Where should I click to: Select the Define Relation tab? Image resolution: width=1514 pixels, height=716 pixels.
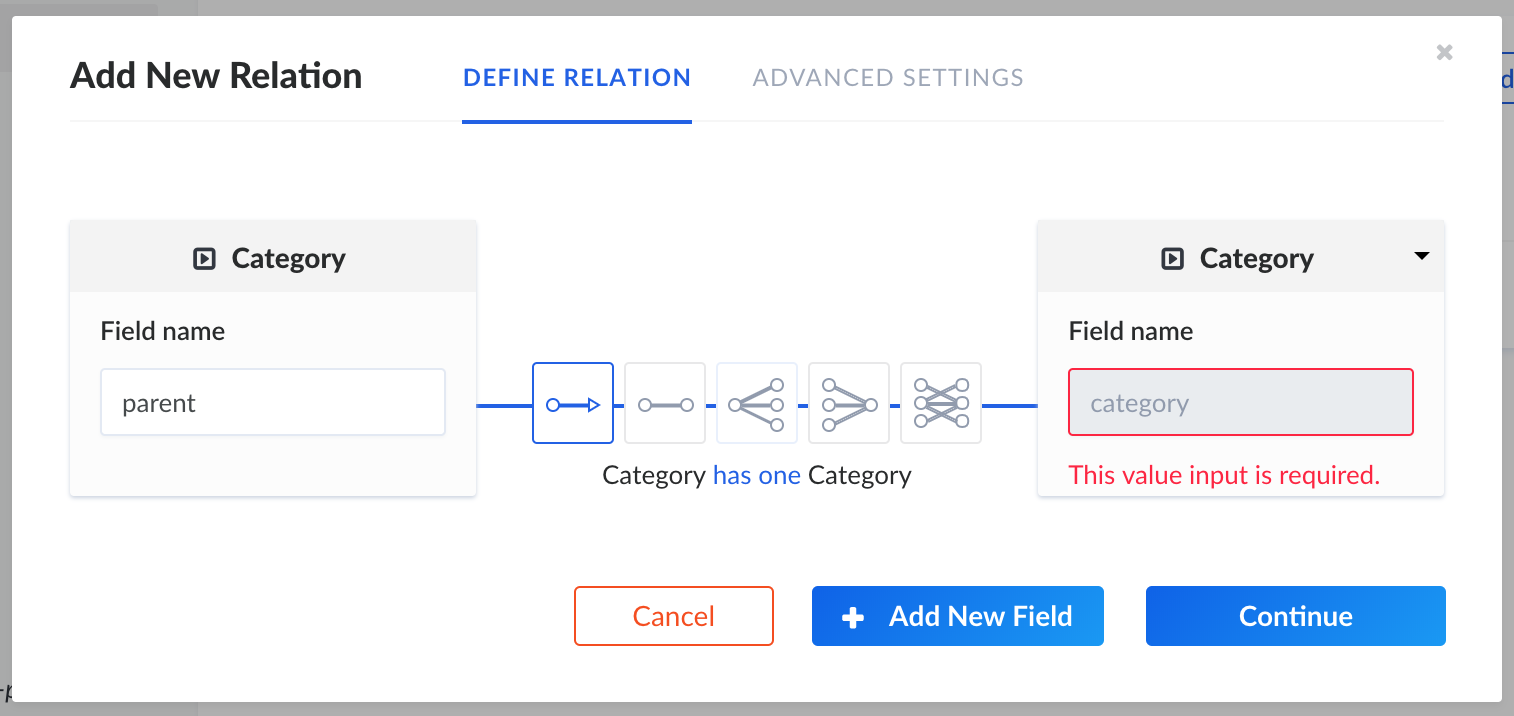[576, 77]
